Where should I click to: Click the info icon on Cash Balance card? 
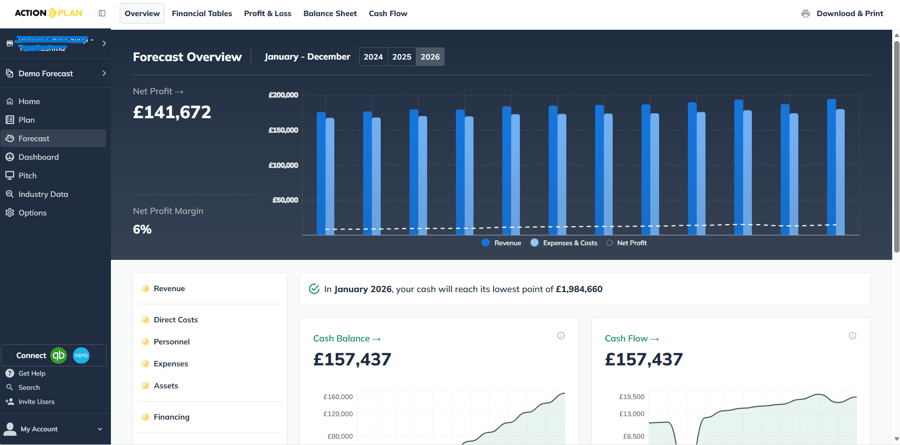[x=561, y=336]
